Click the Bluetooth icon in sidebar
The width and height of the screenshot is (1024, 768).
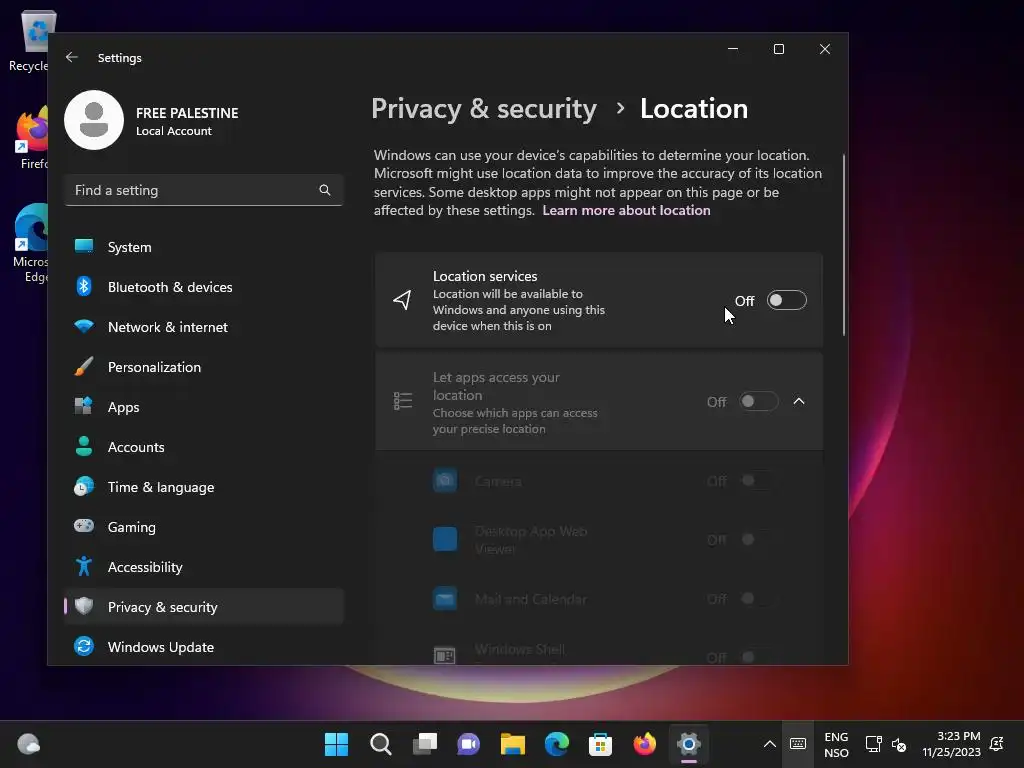[84, 286]
